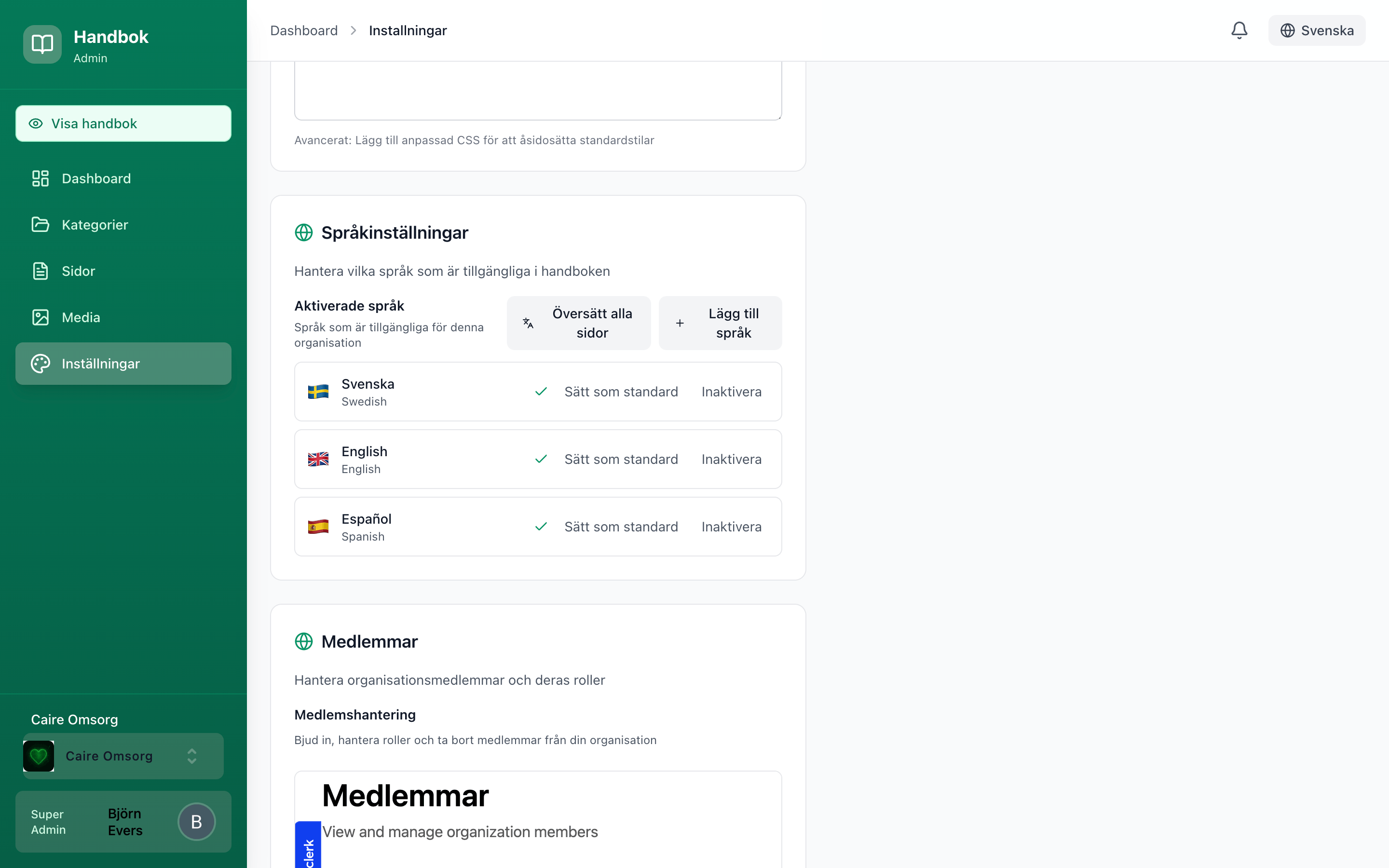This screenshot has height=868, width=1389.
Task: Open the breadcrumb Dashboard dropdown chevron
Action: click(354, 30)
